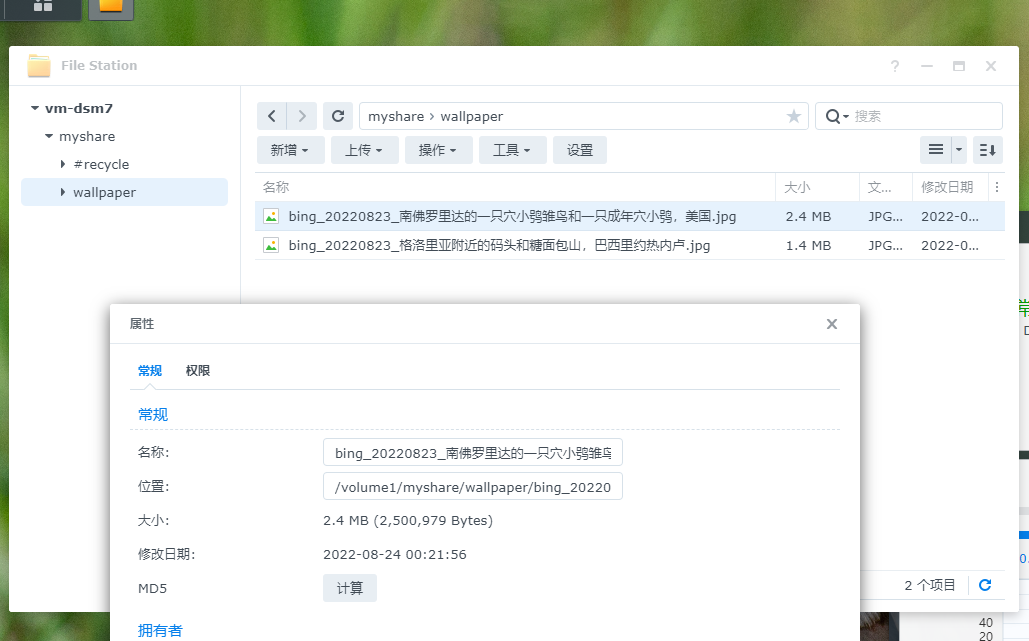This screenshot has width=1029, height=641.
Task: Sort by the 文... file type column header
Action: coord(886,187)
